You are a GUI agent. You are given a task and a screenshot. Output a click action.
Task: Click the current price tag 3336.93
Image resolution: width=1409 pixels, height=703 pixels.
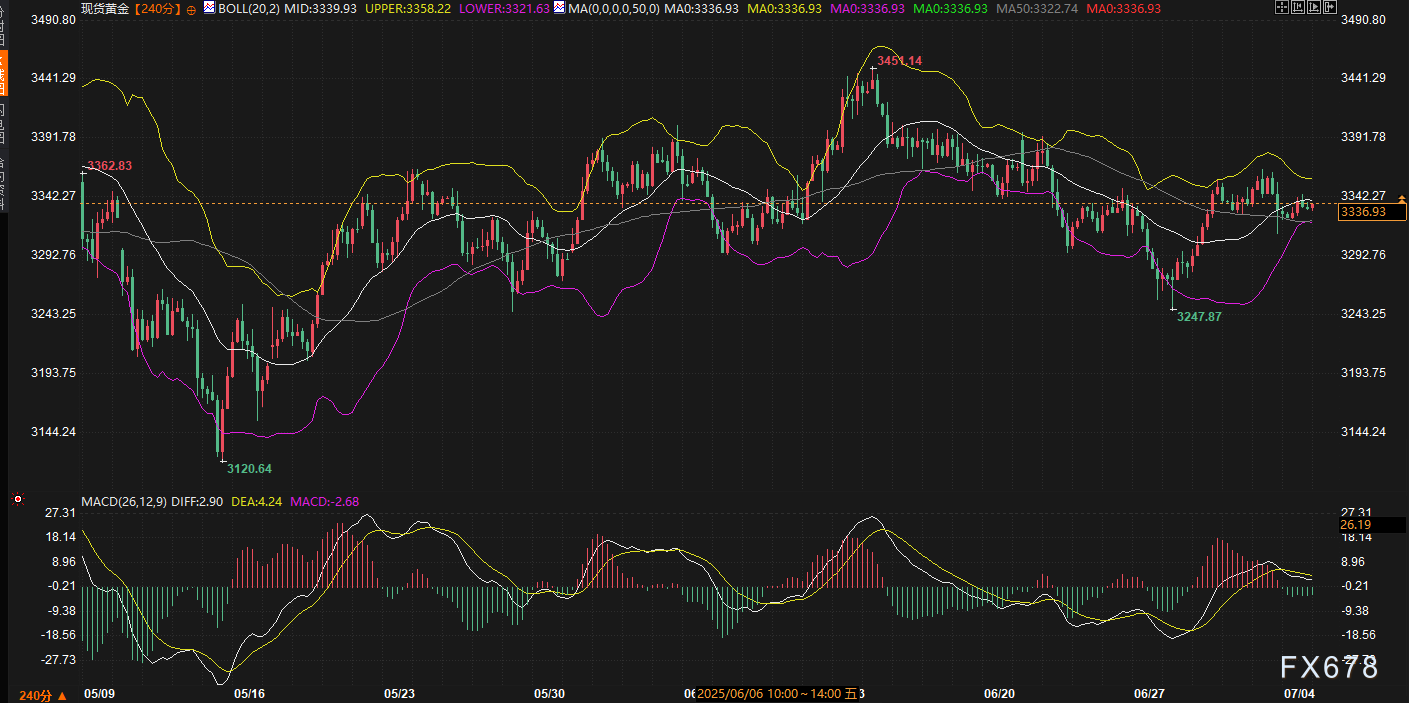(1363, 212)
